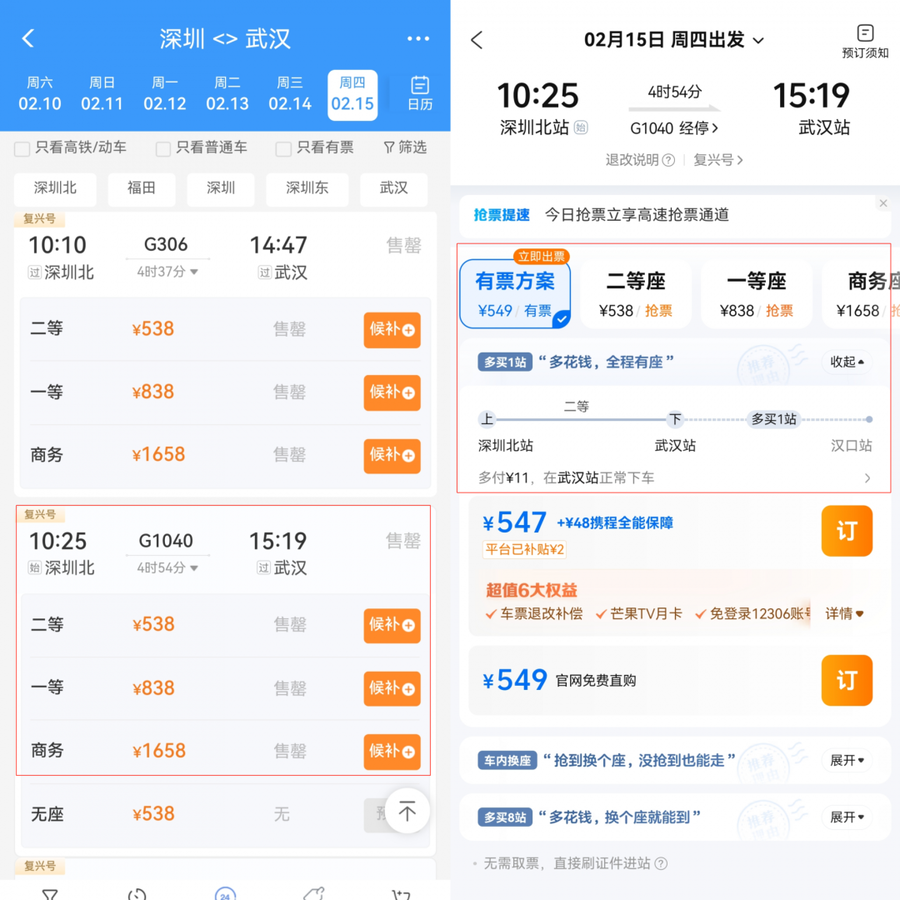Switch to the 一等座 ¥838 tab
Image resolution: width=900 pixels, height=900 pixels.
coord(756,293)
